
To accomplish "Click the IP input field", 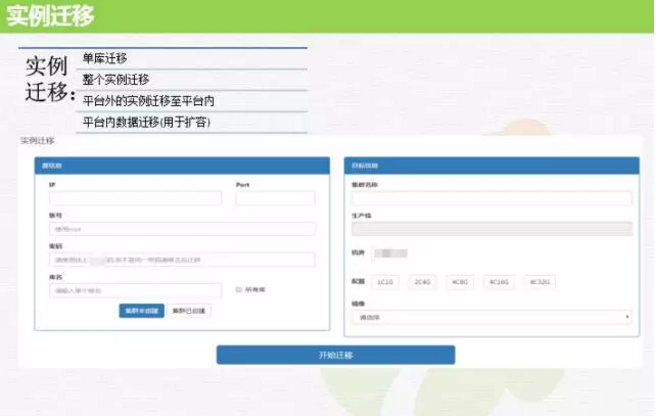I will pos(135,198).
